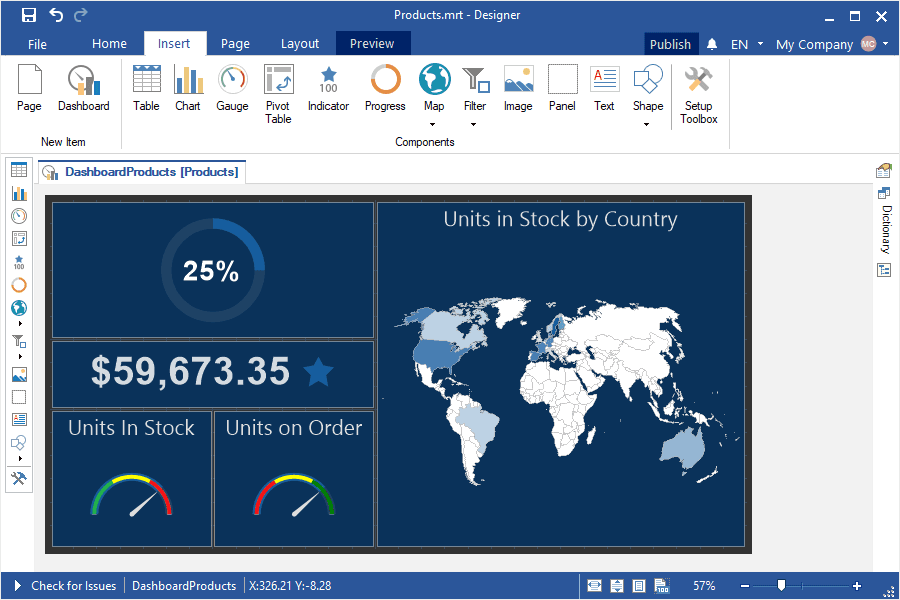
Task: Expand the Filter ribbon dropdown arrow
Action: coord(474,124)
